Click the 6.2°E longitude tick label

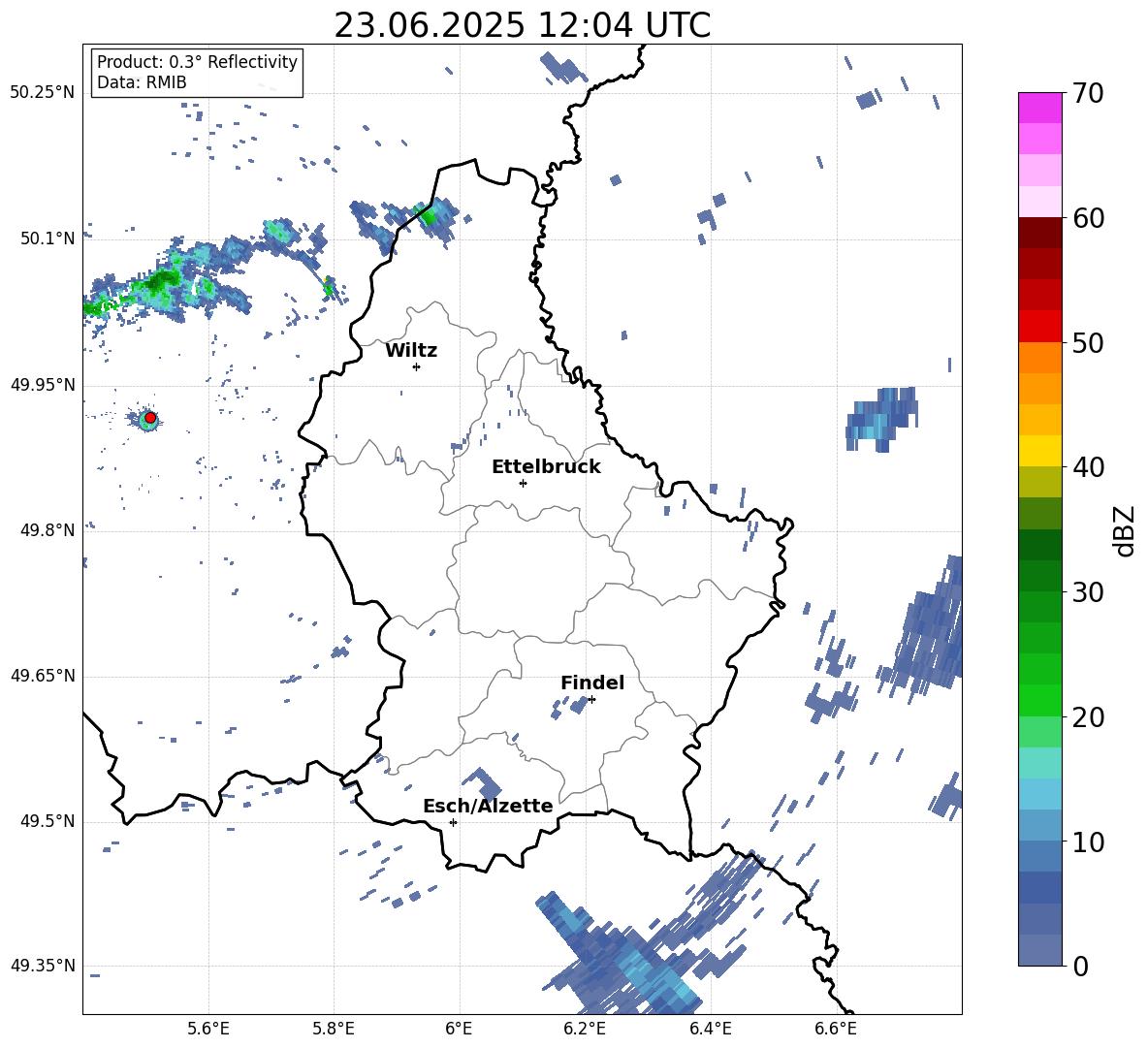click(585, 1029)
